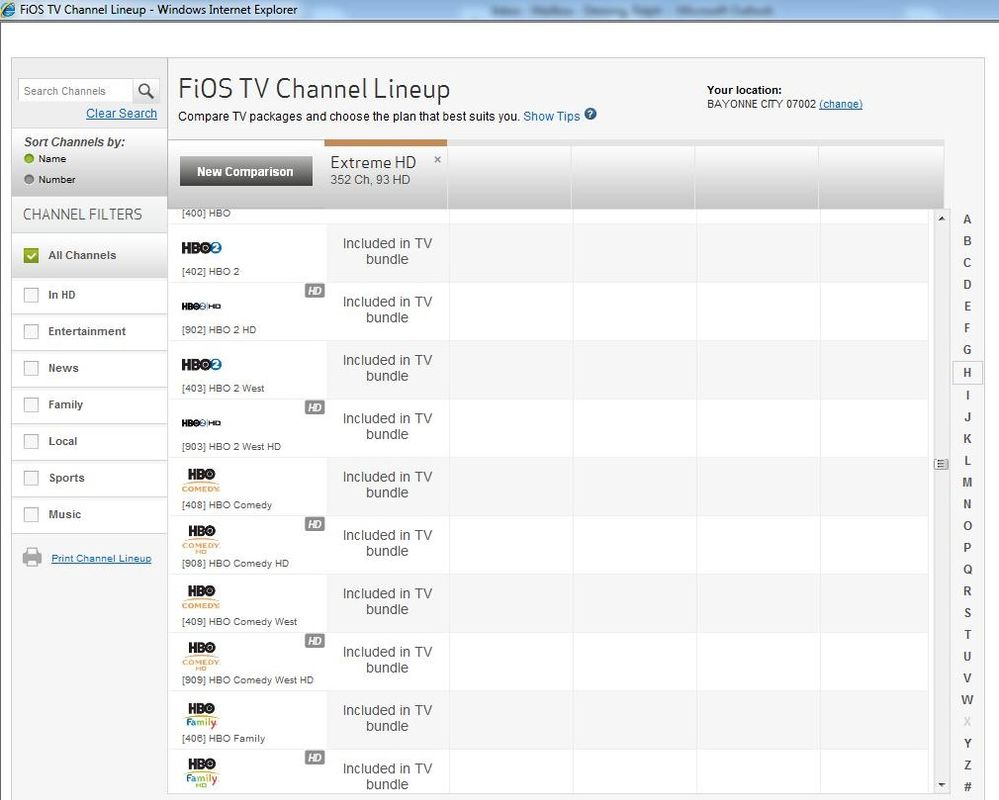Click the New Comparison button
The height and width of the screenshot is (800, 999).
[x=246, y=171]
